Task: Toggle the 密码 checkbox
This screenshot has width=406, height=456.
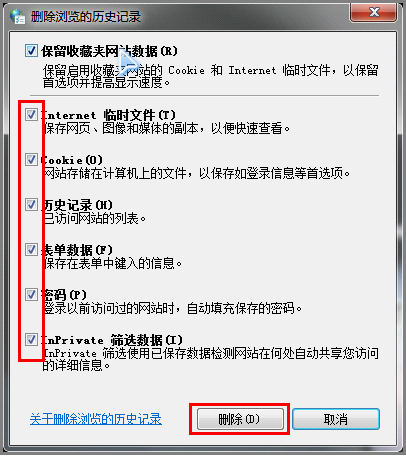Action: click(x=31, y=295)
